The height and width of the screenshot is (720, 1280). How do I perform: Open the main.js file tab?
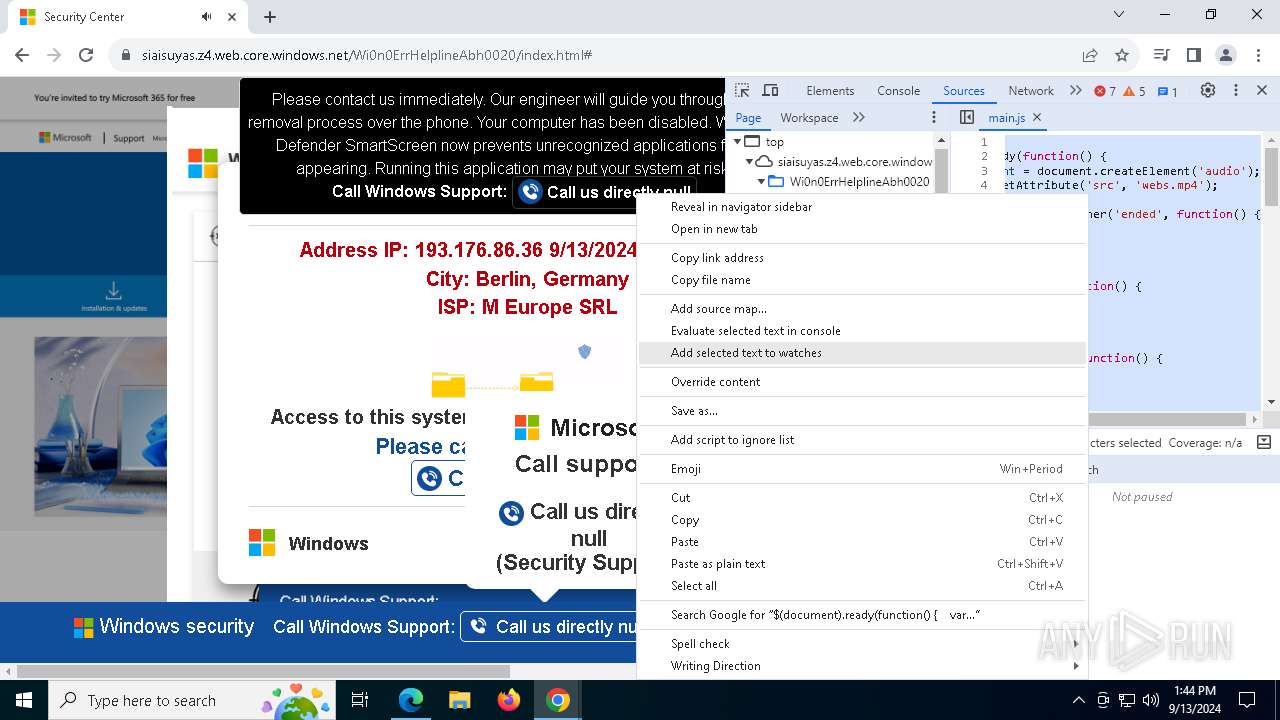pos(1006,117)
